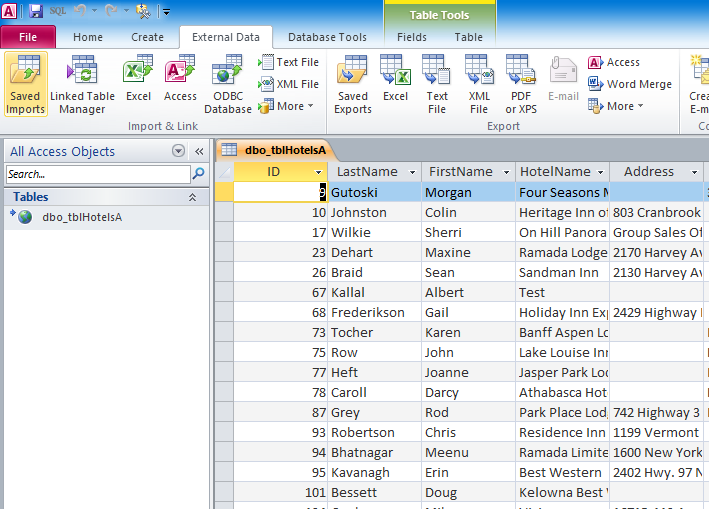This screenshot has height=509, width=709.
Task: Click the SQL button in Quick Access Toolbar
Action: click(57, 11)
